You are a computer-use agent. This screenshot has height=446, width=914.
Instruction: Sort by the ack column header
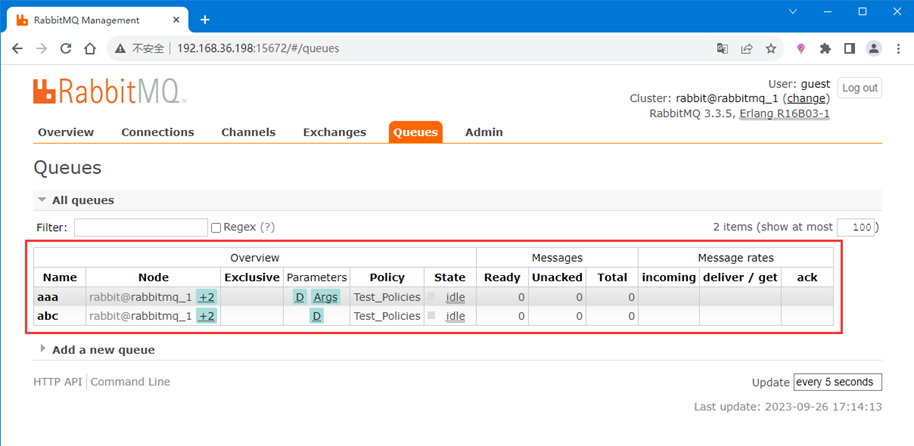coord(807,278)
